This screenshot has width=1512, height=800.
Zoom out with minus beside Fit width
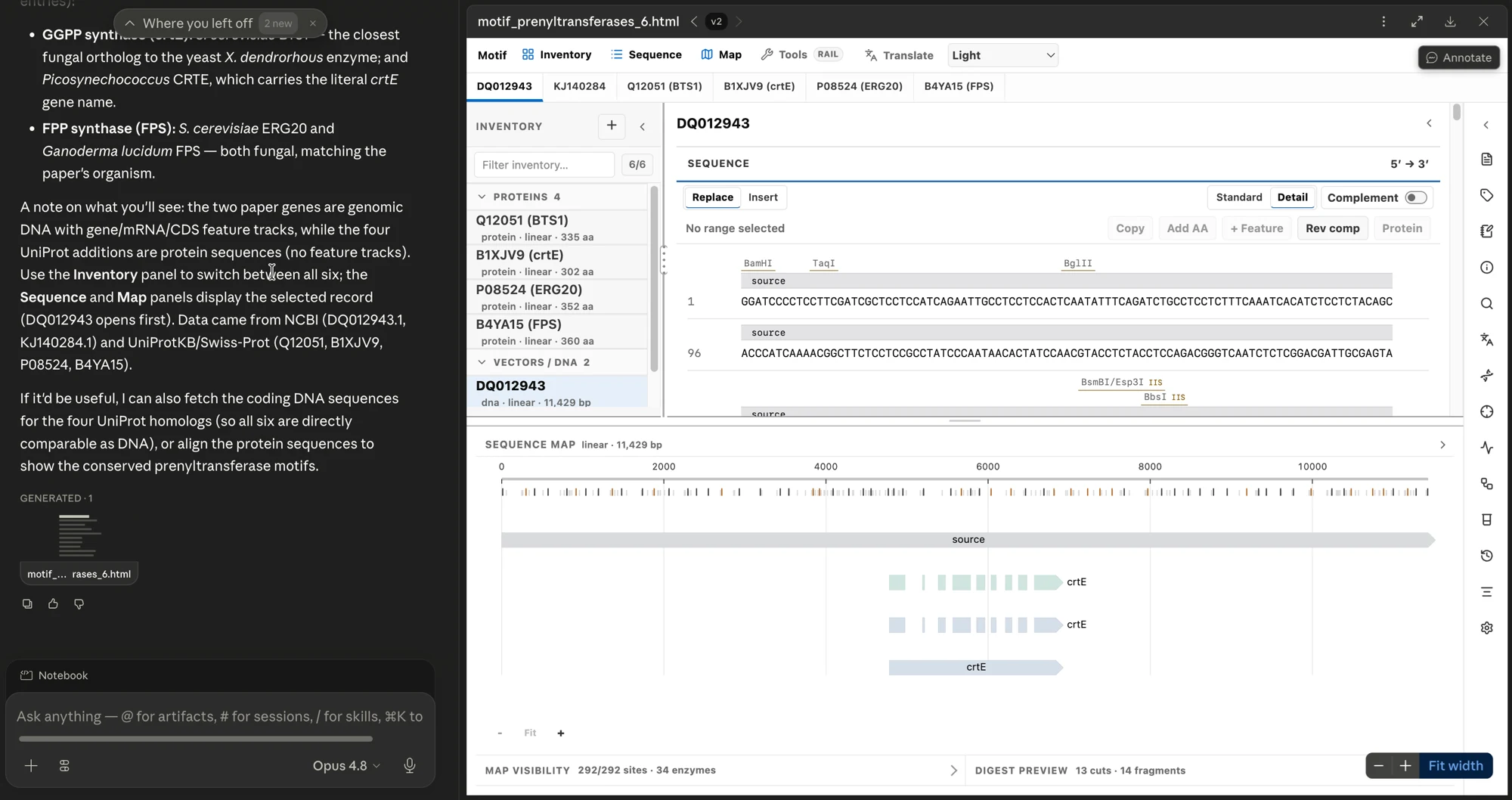[x=1379, y=765]
